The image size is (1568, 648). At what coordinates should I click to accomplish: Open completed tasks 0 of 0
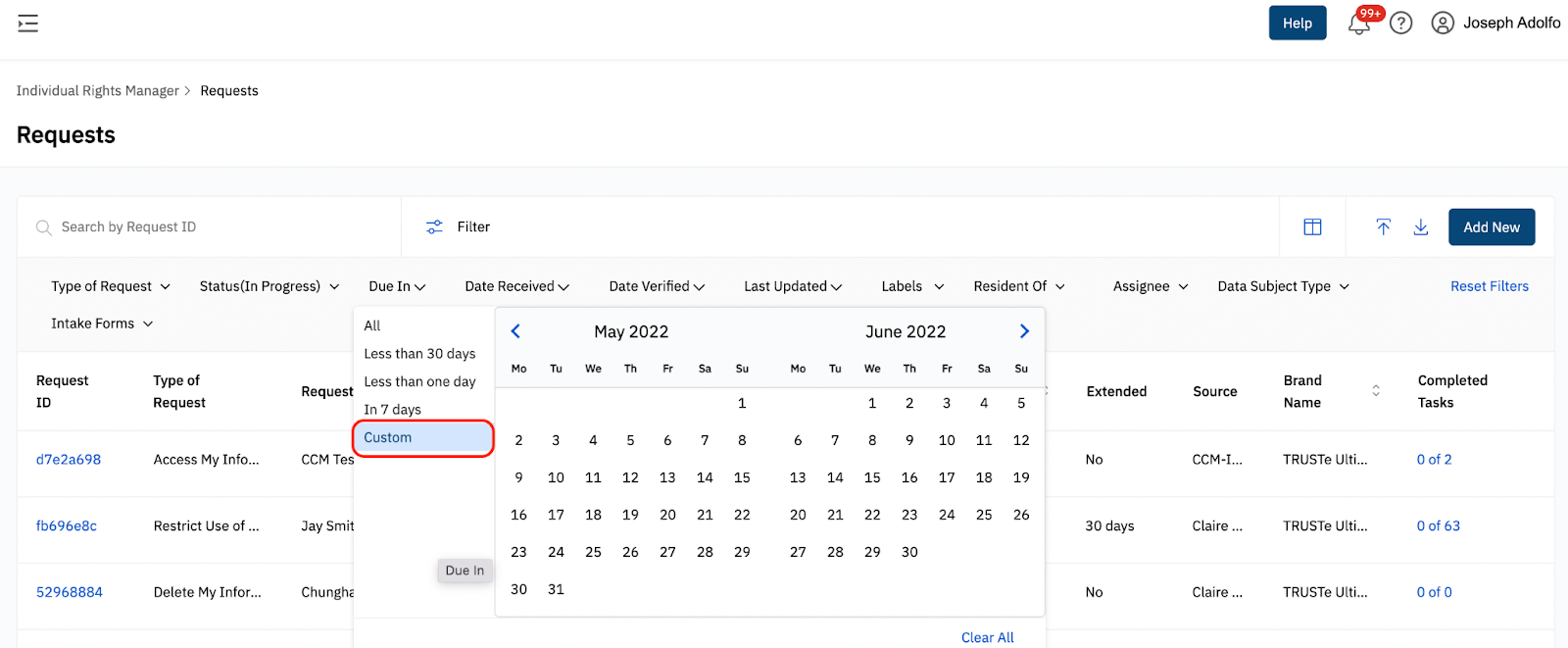coord(1435,593)
